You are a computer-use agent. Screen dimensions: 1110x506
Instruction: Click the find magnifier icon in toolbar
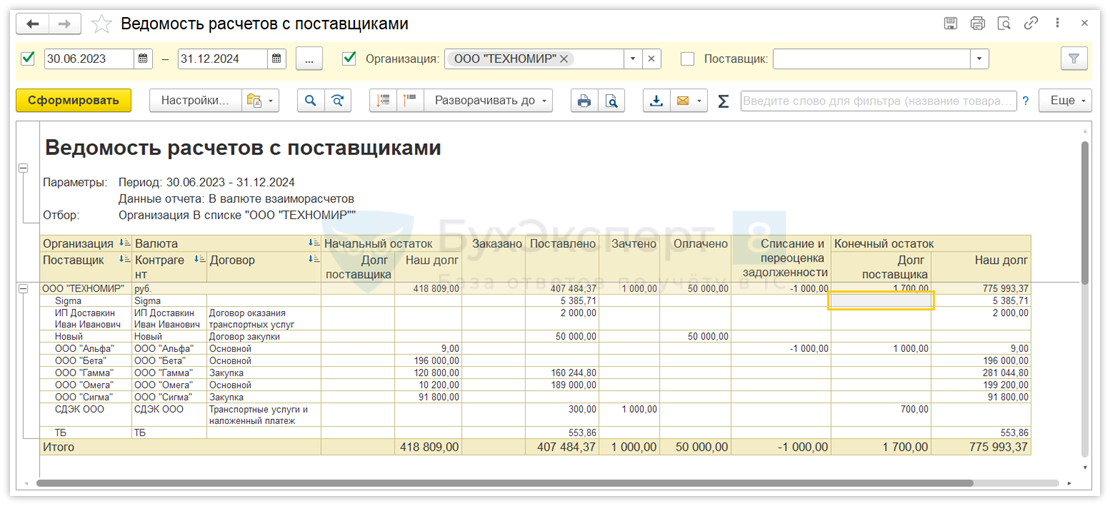pos(310,101)
